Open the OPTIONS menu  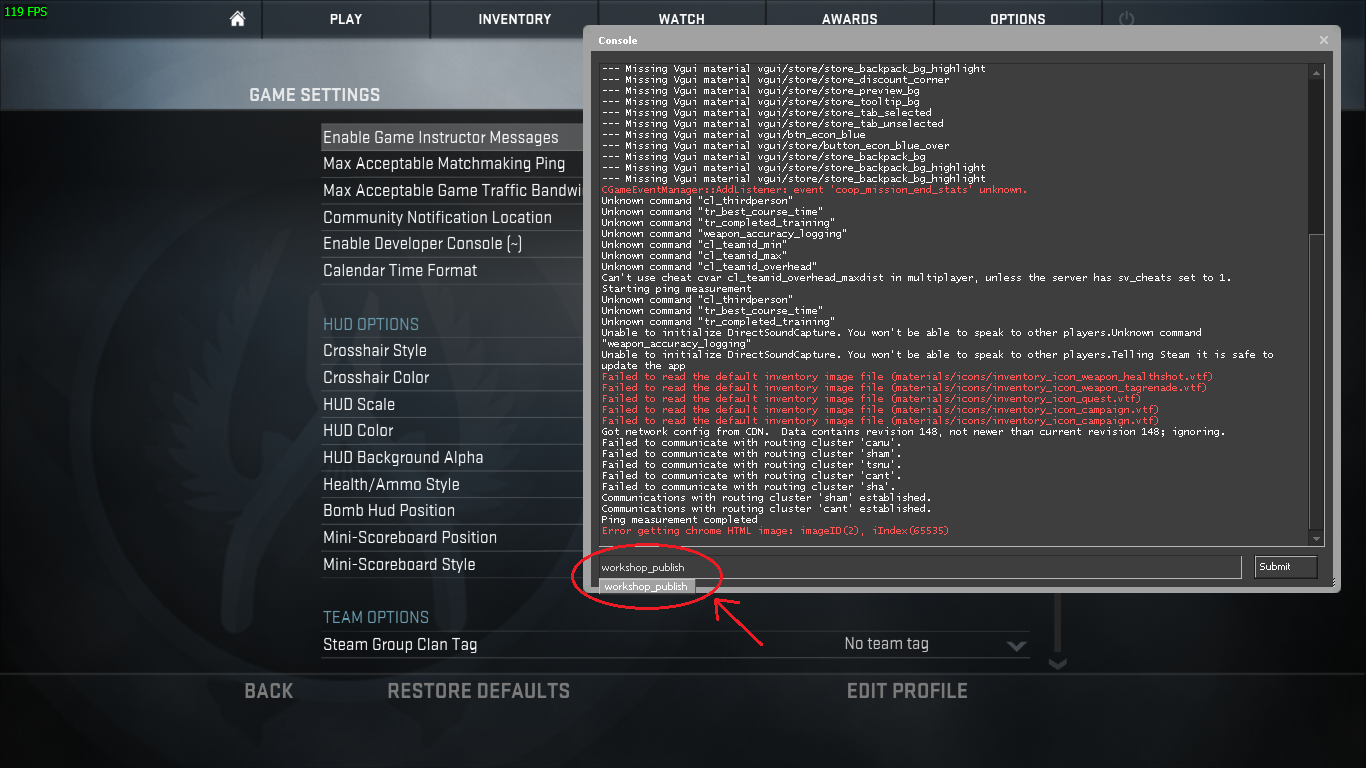[x=1018, y=19]
